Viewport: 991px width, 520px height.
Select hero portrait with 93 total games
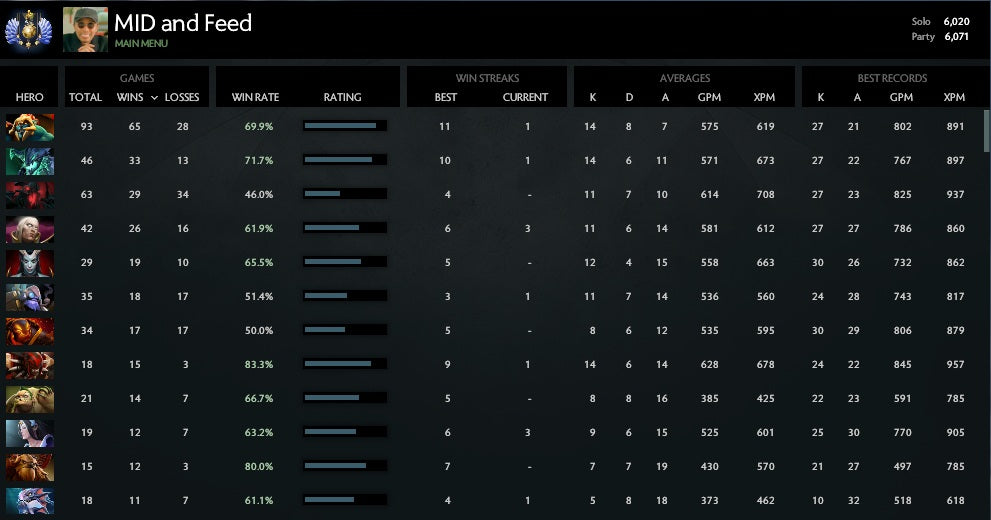[30, 126]
